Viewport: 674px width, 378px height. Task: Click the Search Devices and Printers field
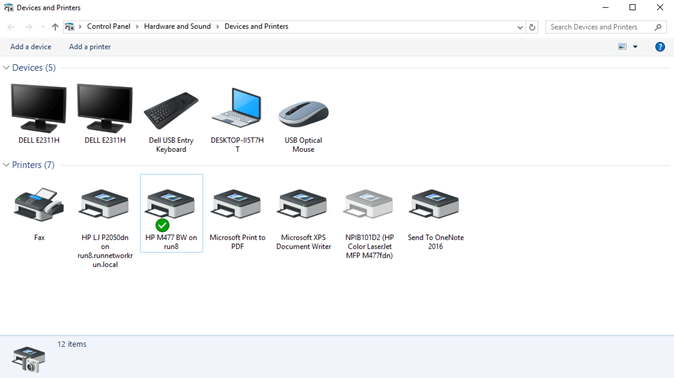606,27
